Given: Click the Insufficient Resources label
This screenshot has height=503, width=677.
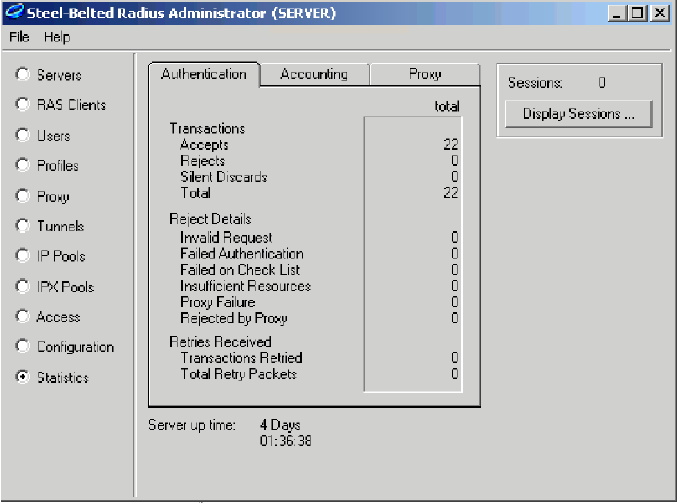Looking at the screenshot, I should point(245,285).
